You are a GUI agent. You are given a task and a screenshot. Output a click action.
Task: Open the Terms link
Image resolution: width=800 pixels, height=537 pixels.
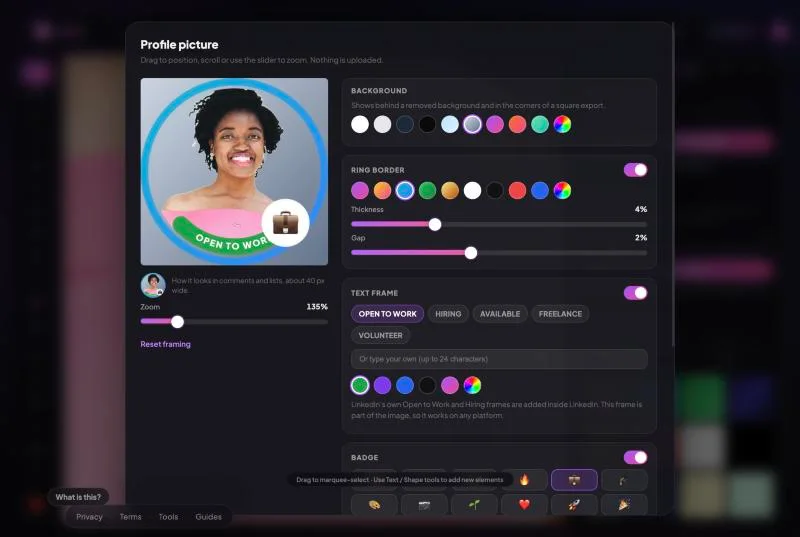pyautogui.click(x=130, y=517)
